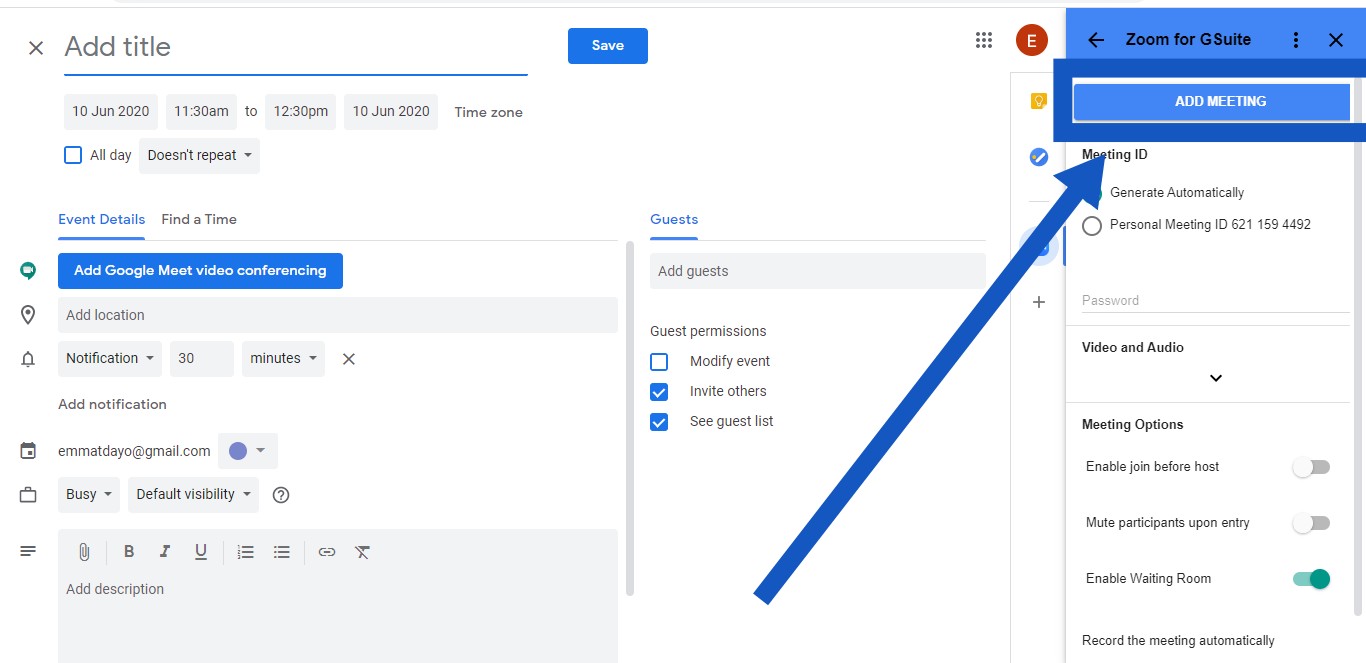Open the Notification type dropdown
Screen dimensions: 1366x663
click(x=110, y=359)
